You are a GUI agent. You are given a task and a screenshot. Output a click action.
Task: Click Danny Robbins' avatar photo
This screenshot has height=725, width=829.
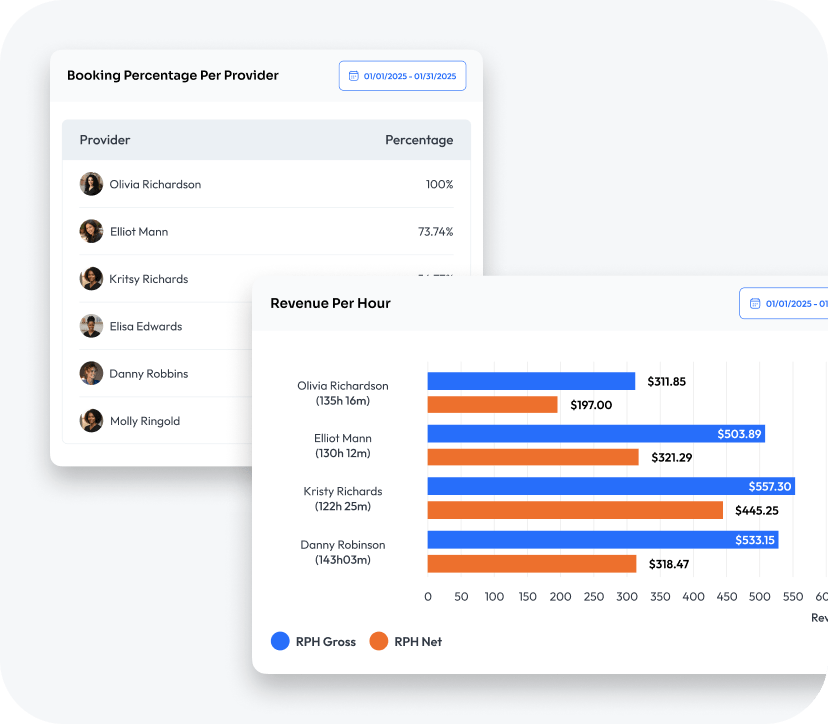click(92, 373)
